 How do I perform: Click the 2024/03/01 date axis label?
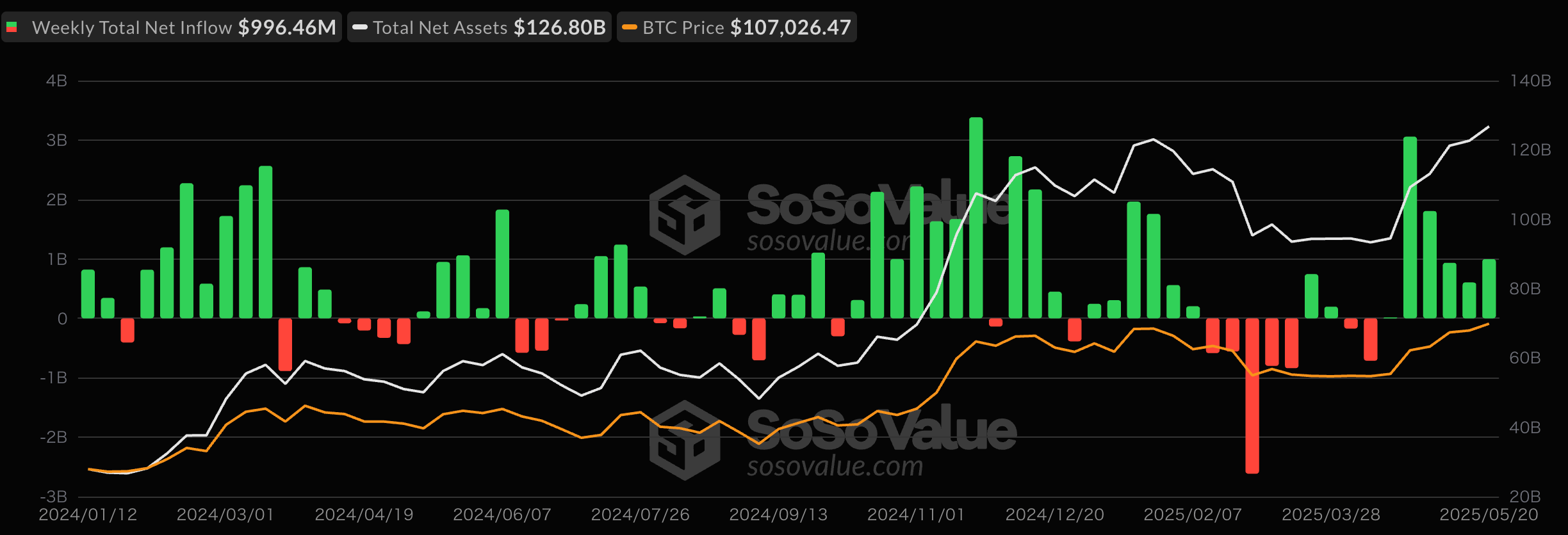[225, 515]
